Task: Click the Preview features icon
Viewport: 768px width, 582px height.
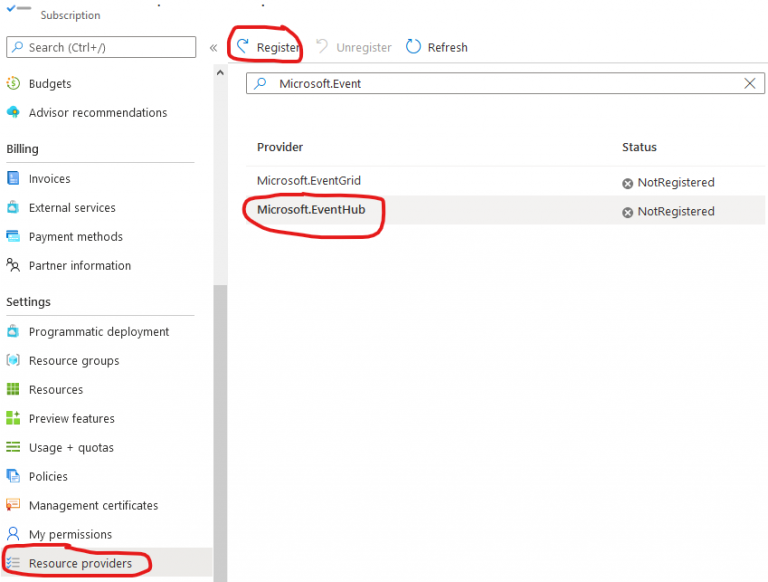Action: click(x=13, y=419)
